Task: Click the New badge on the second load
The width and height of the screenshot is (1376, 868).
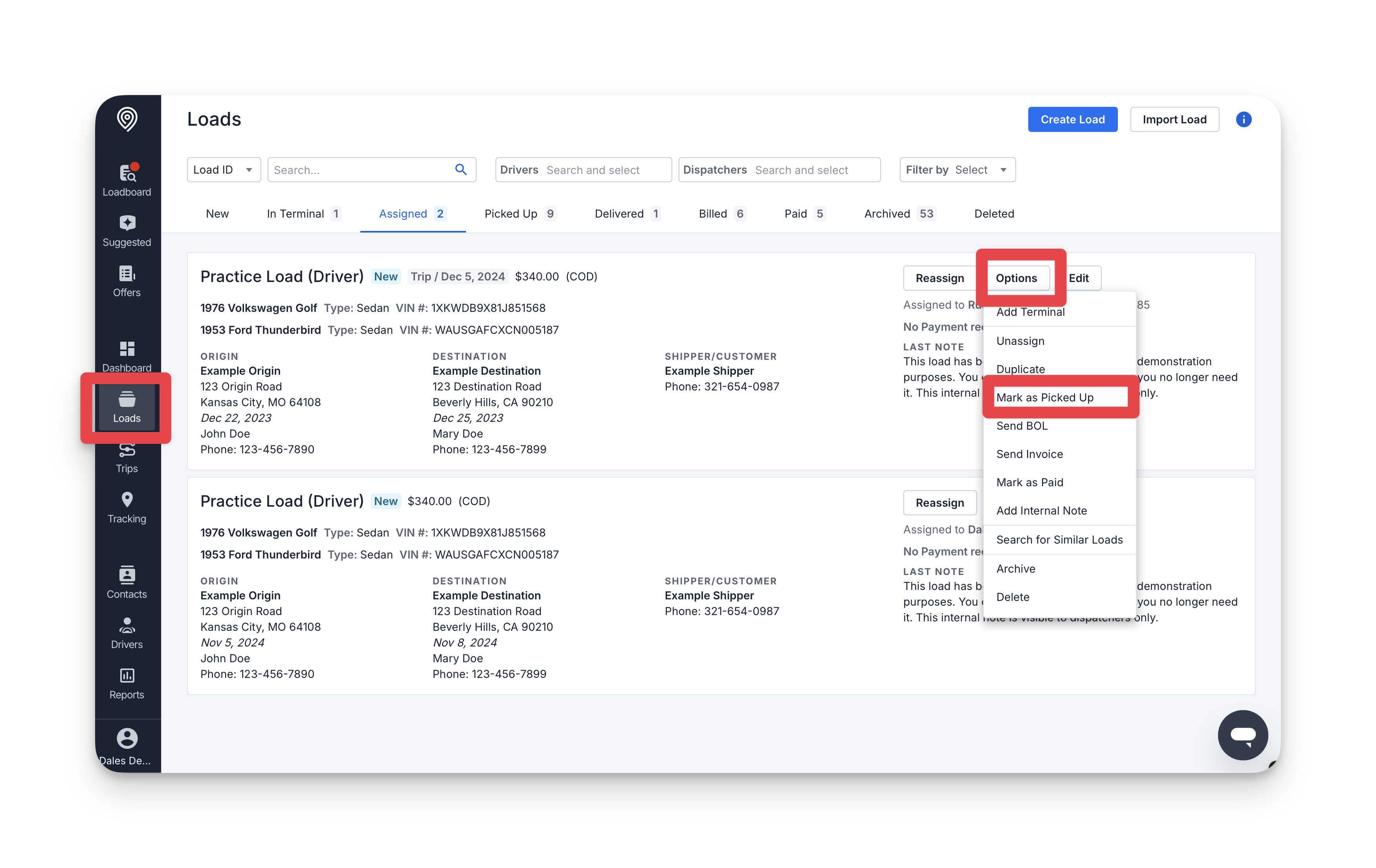Action: pyautogui.click(x=386, y=501)
